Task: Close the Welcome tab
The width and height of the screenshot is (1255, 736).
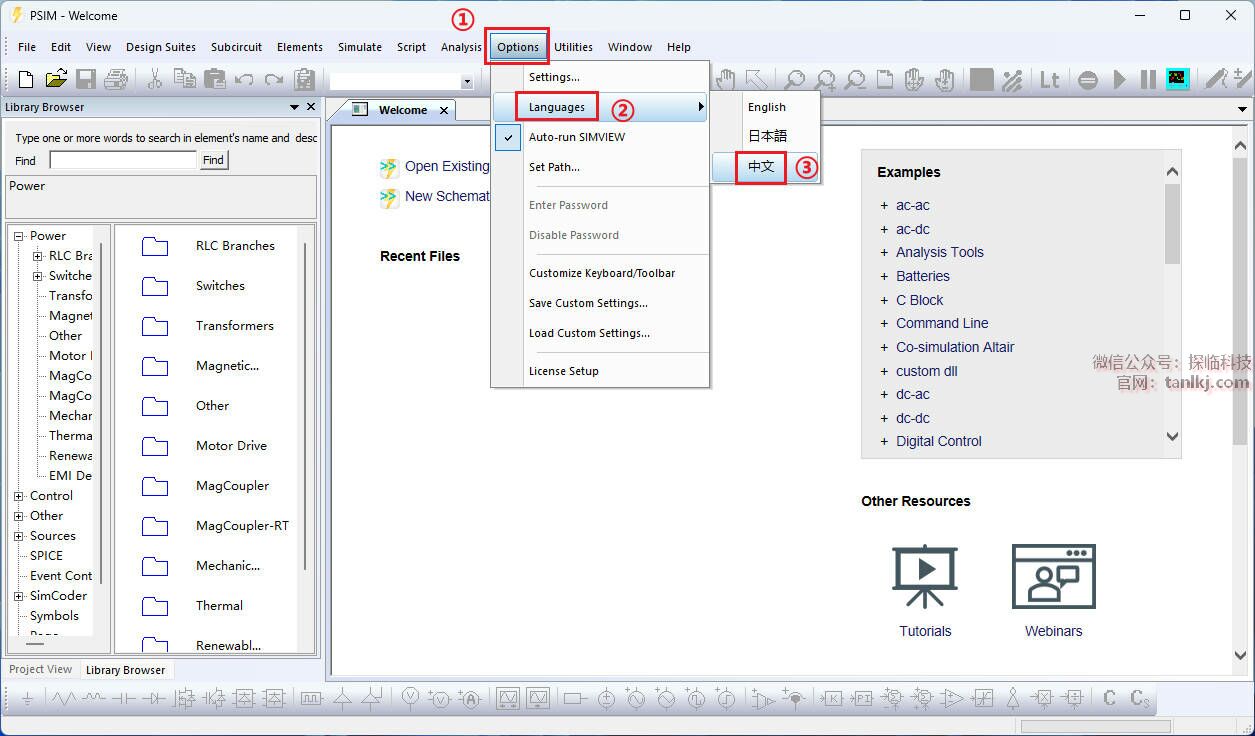Action: [446, 110]
